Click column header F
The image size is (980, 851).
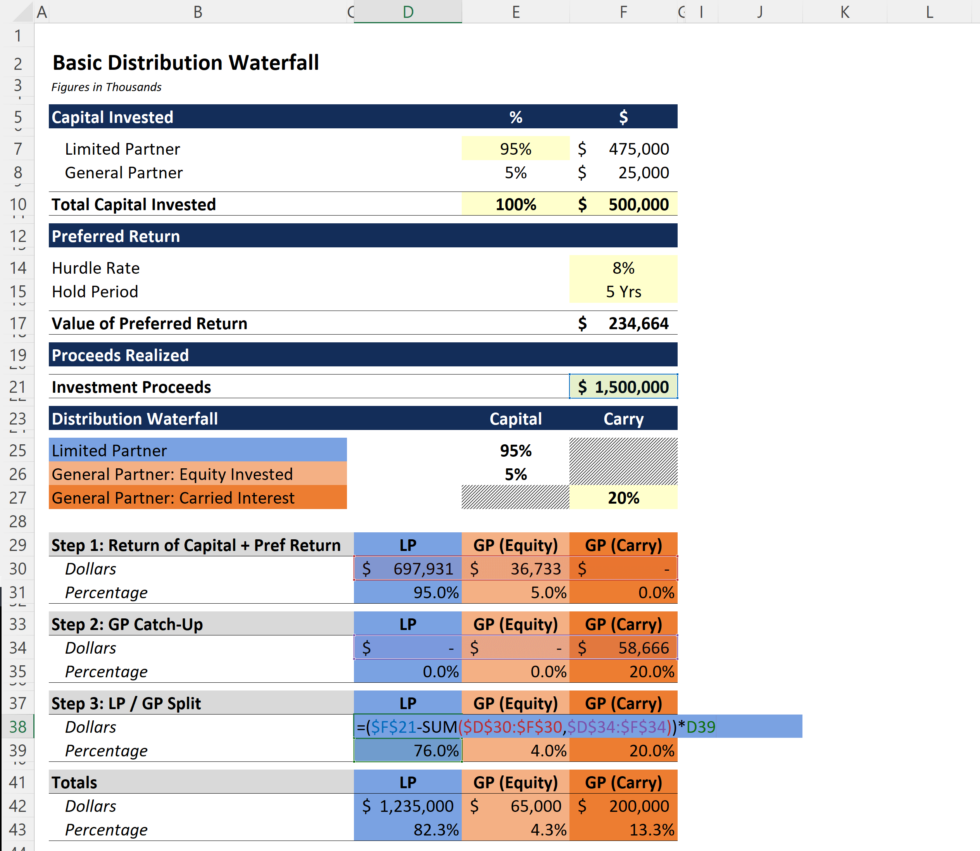pos(623,12)
